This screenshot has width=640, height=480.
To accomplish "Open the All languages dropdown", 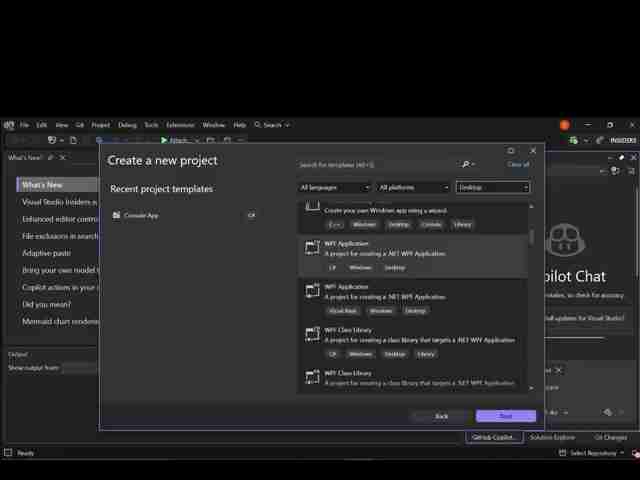I will [334, 188].
